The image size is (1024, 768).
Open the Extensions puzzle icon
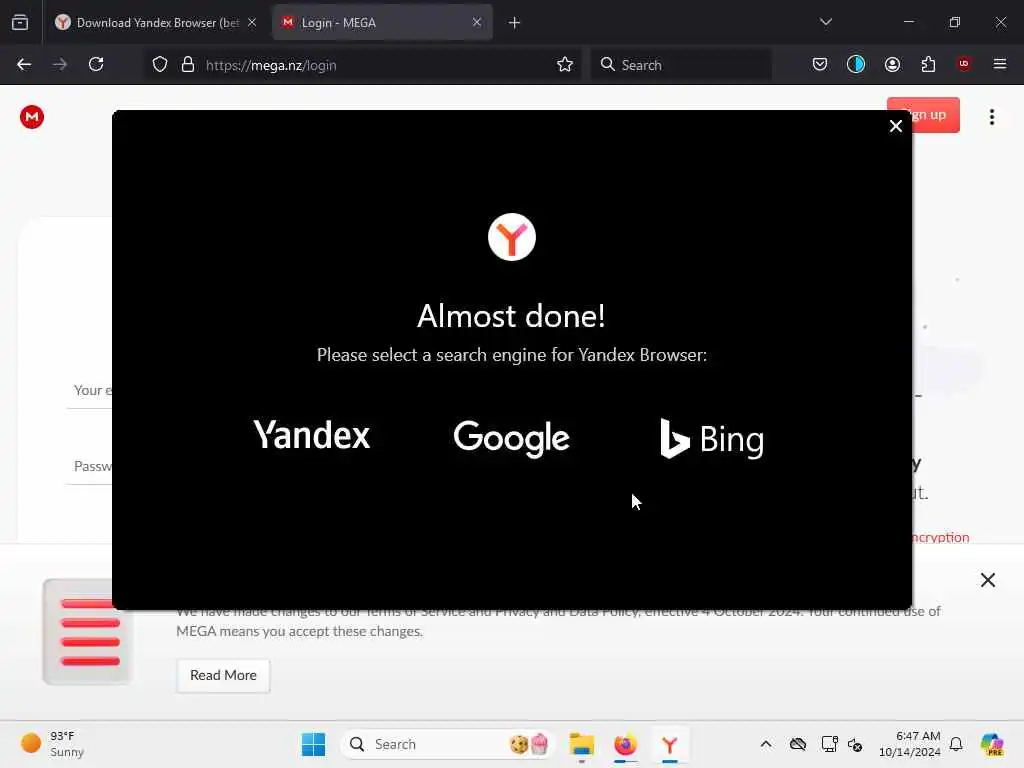point(928,64)
